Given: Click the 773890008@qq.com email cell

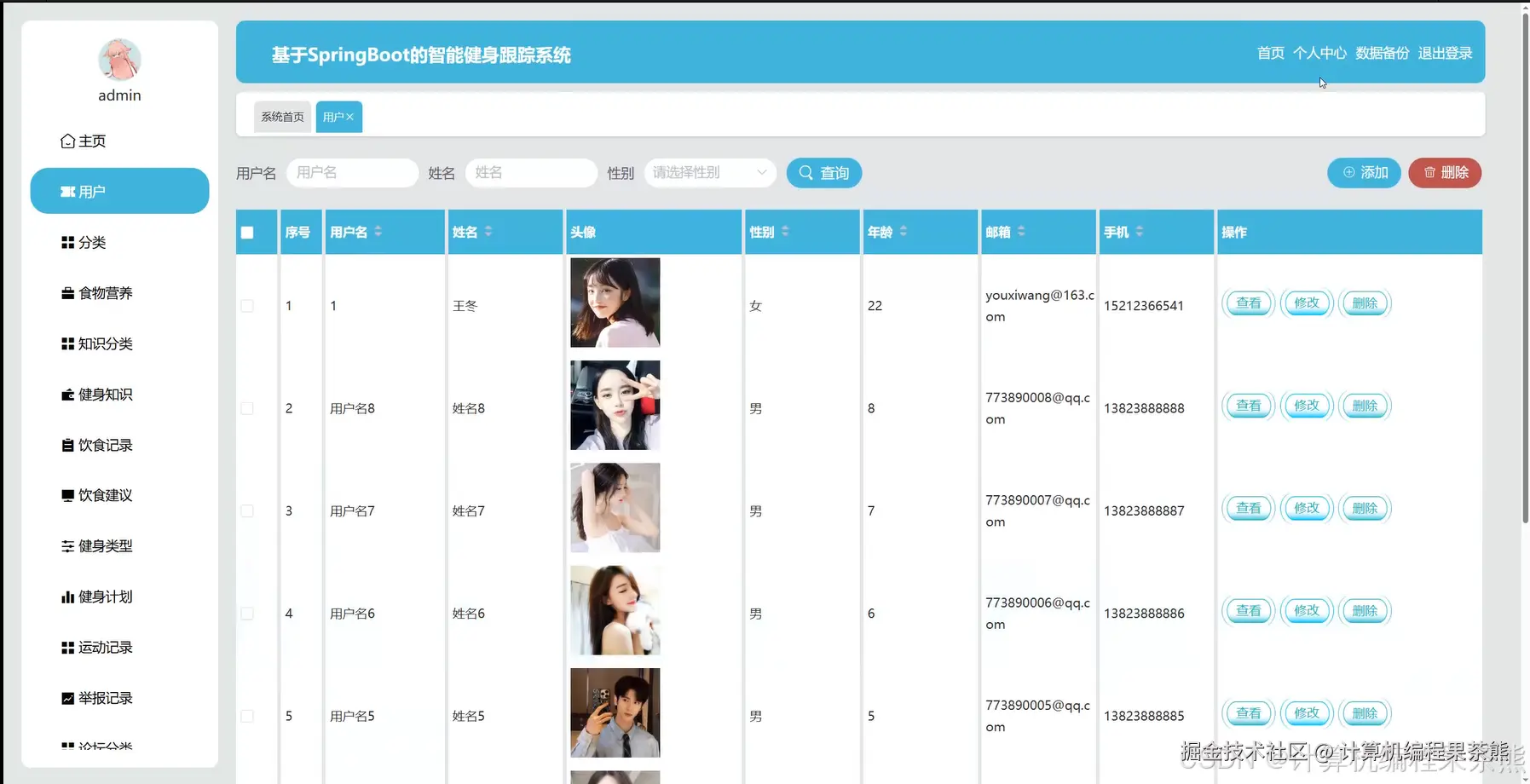Looking at the screenshot, I should pos(1038,408).
